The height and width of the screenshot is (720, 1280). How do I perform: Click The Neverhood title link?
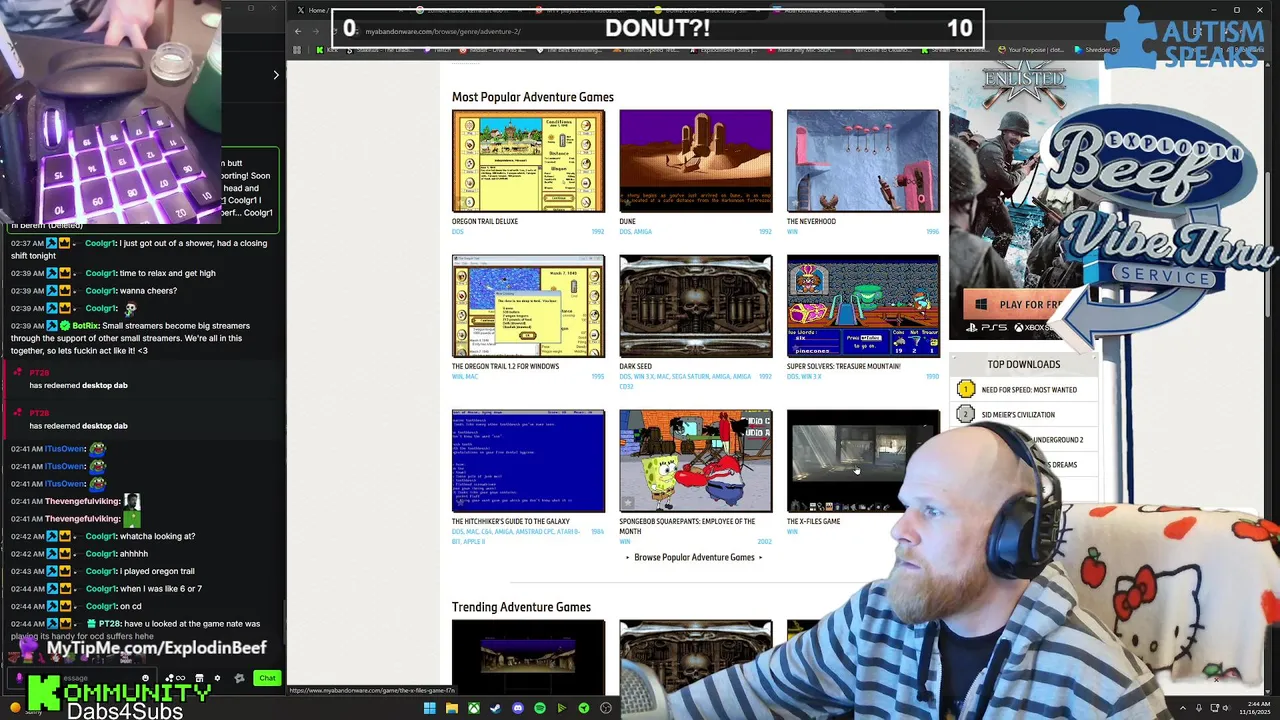[811, 221]
